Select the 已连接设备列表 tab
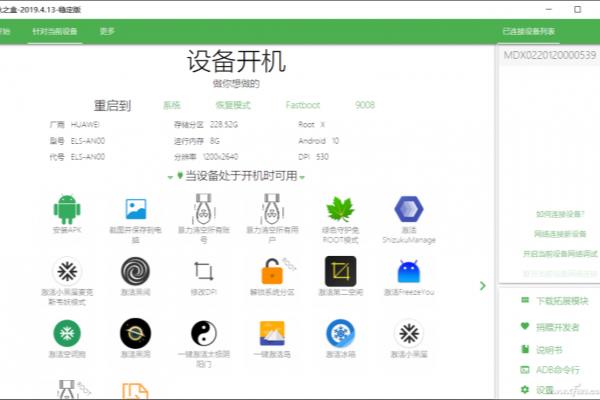600x400 pixels. click(x=528, y=31)
